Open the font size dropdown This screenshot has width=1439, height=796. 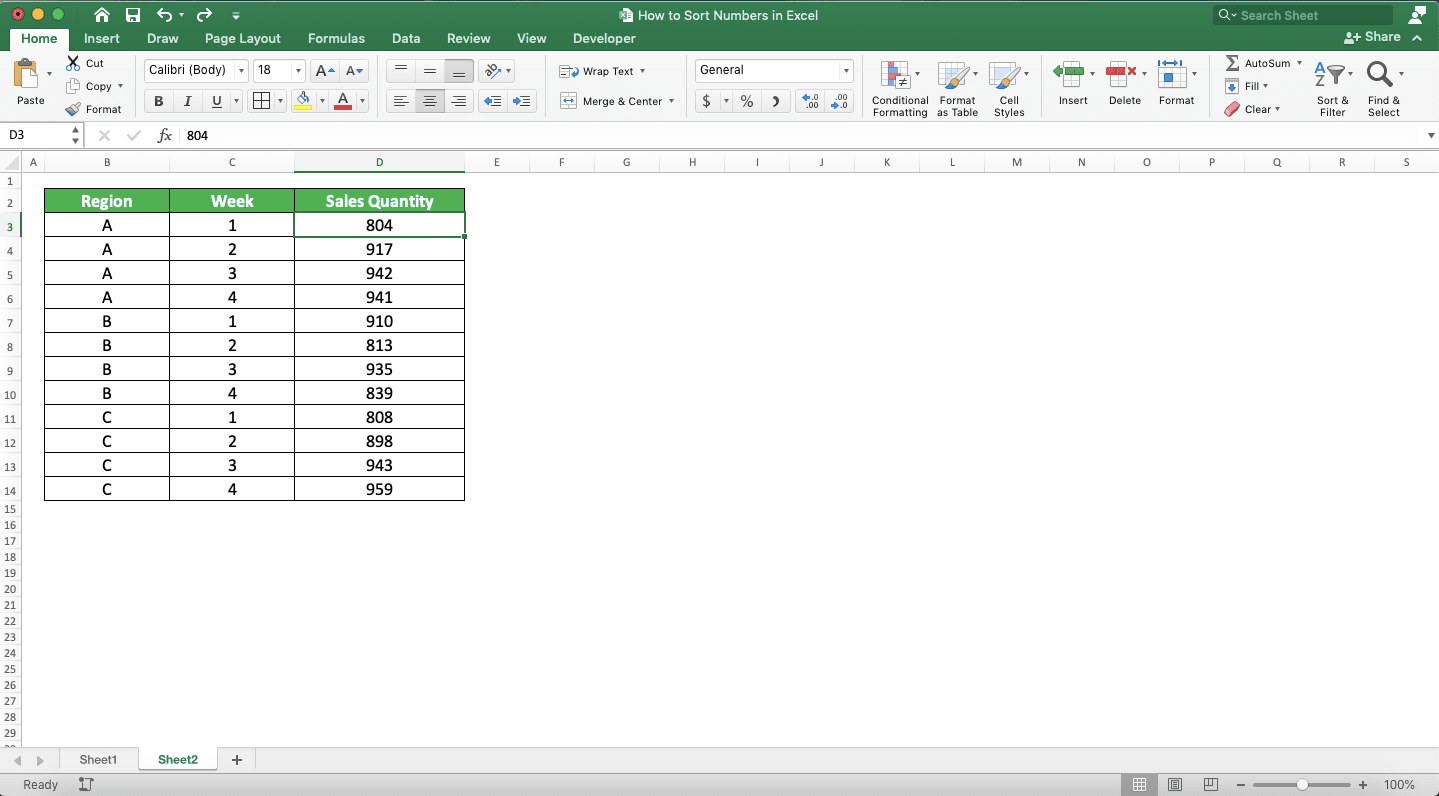298,70
